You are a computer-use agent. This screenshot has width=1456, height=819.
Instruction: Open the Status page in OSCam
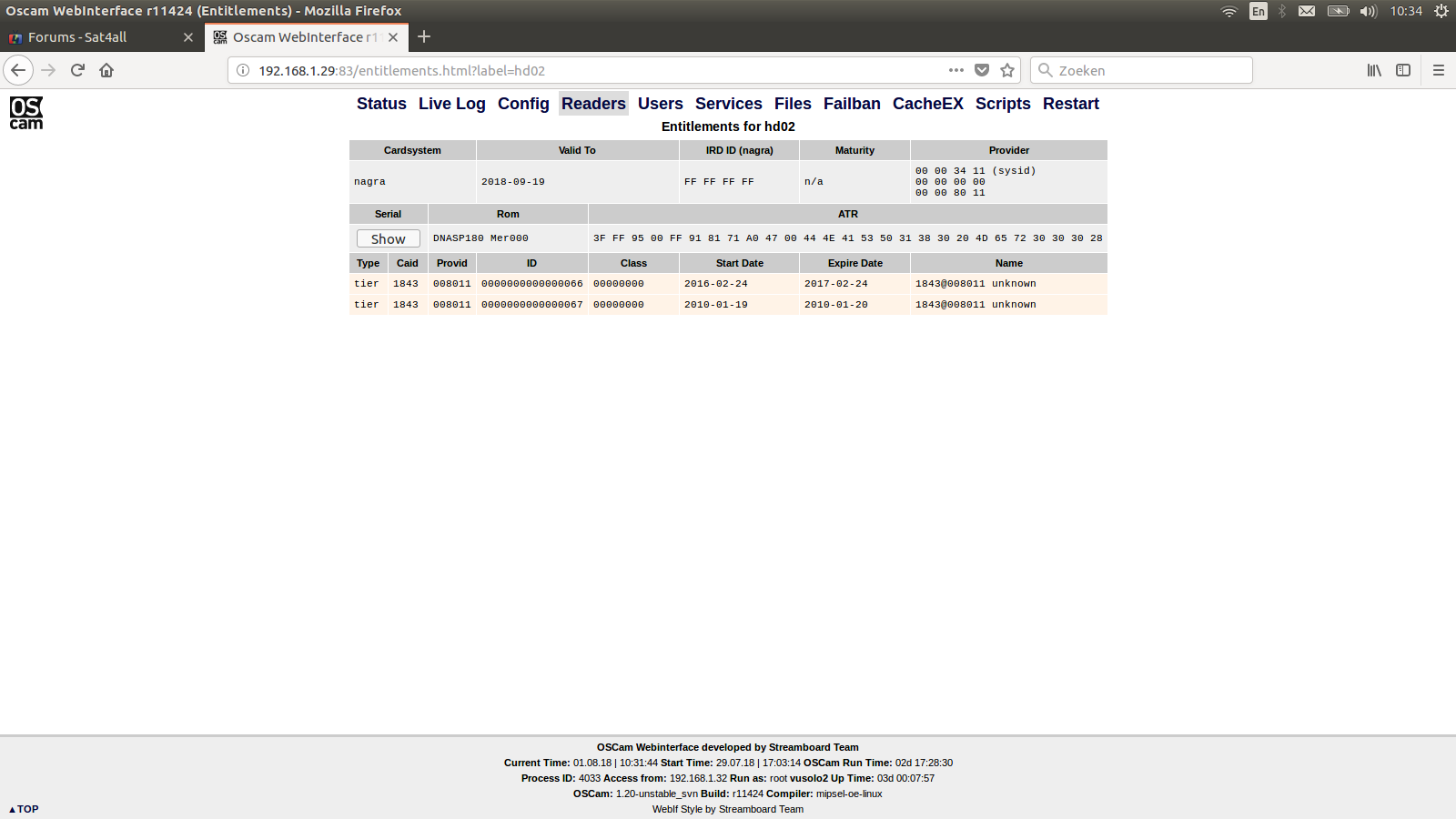pos(380,104)
